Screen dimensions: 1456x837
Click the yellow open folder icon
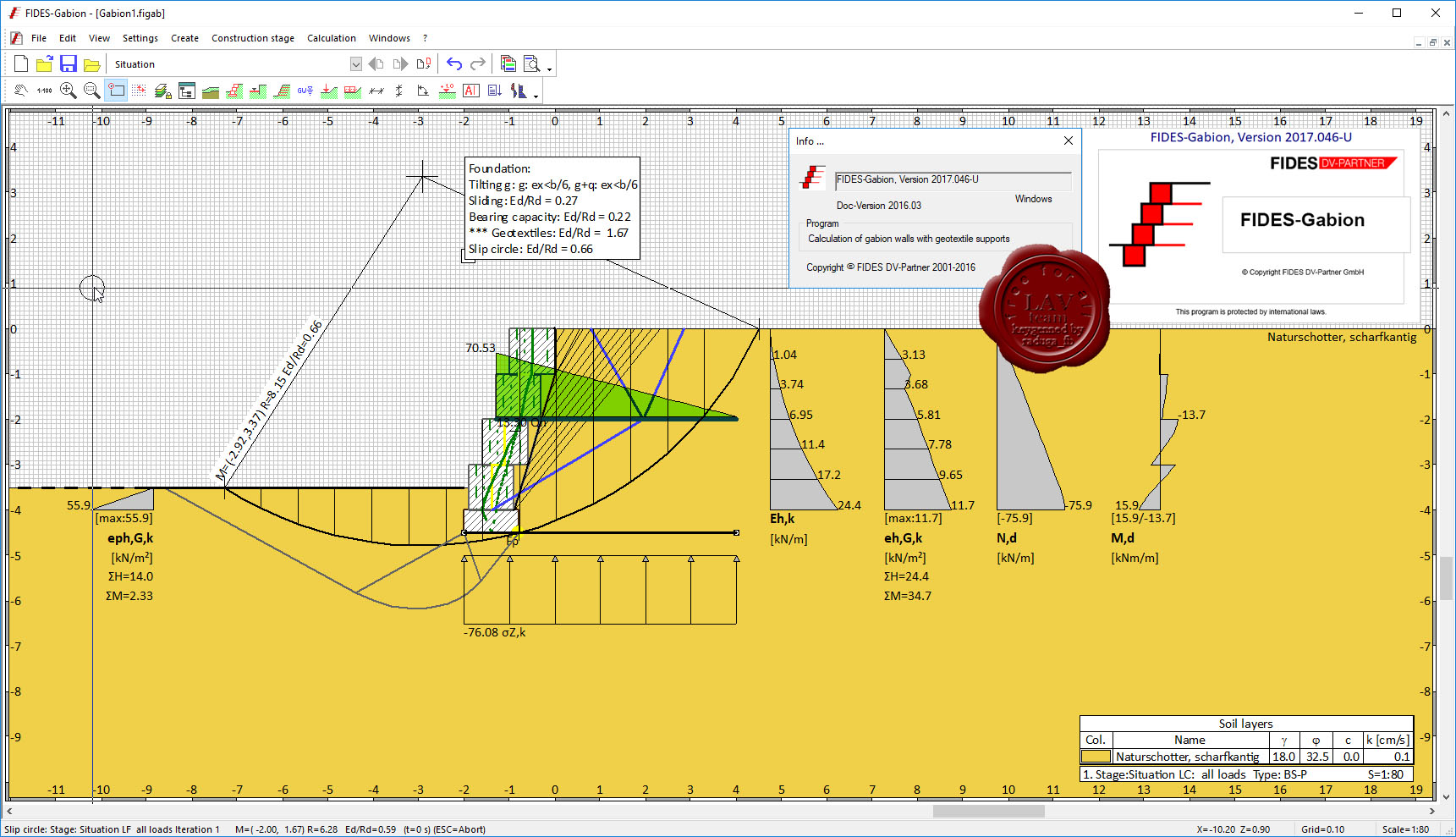pyautogui.click(x=92, y=64)
